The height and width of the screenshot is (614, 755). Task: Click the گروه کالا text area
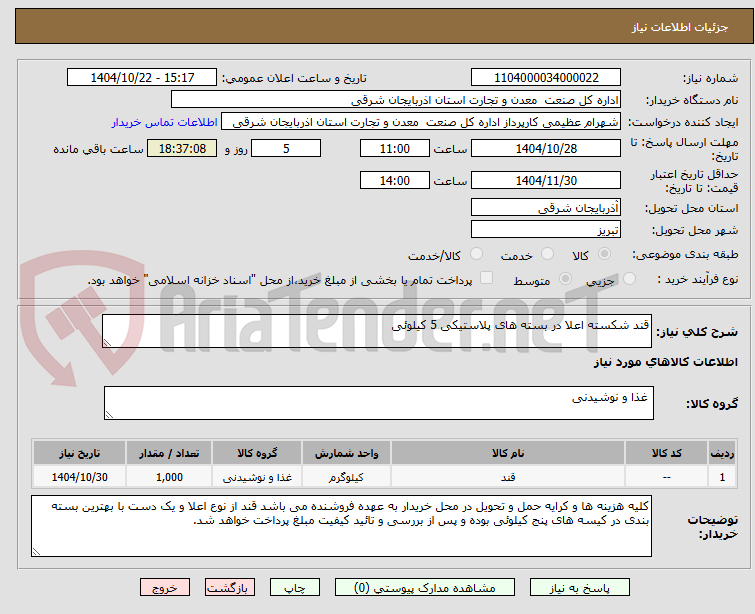[x=378, y=403]
